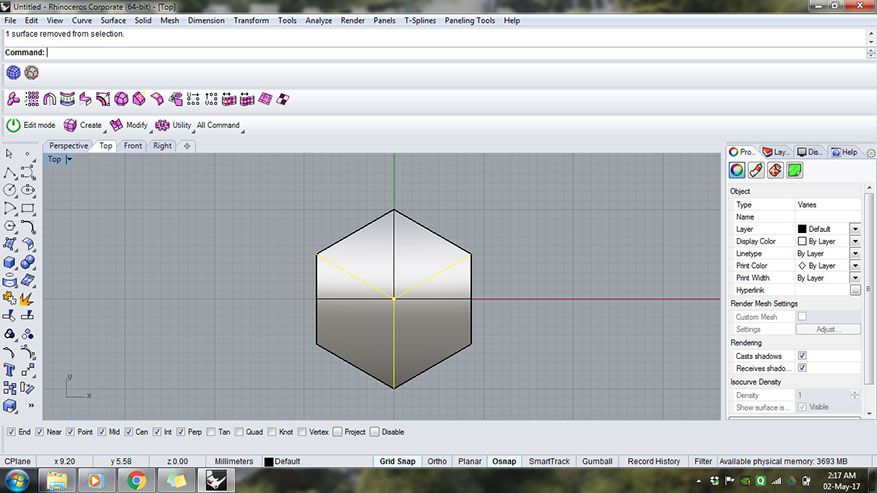Click the Text object tool icon

[9, 370]
